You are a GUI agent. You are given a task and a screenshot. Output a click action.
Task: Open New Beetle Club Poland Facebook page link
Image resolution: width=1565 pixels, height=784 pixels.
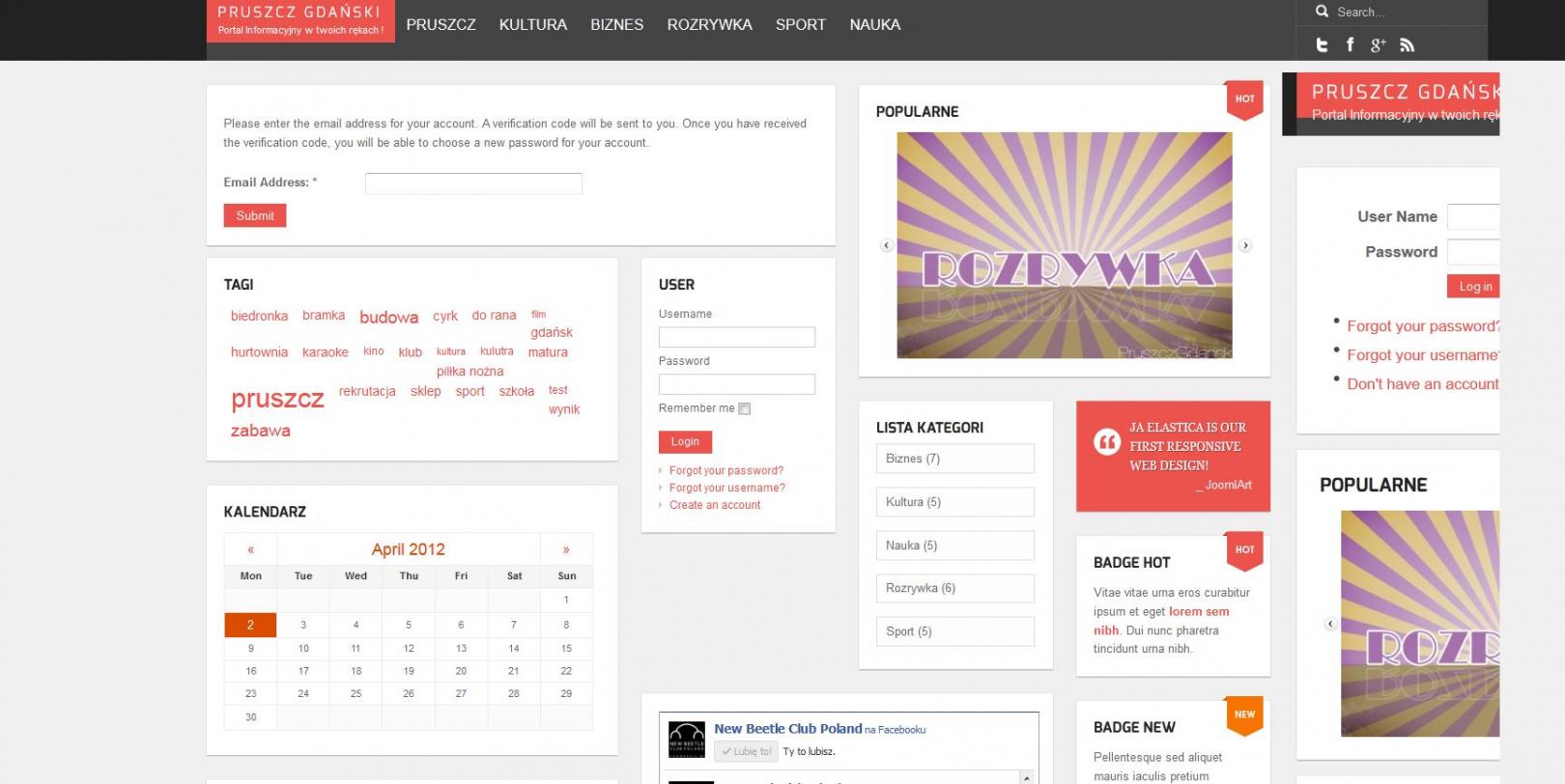click(x=788, y=729)
